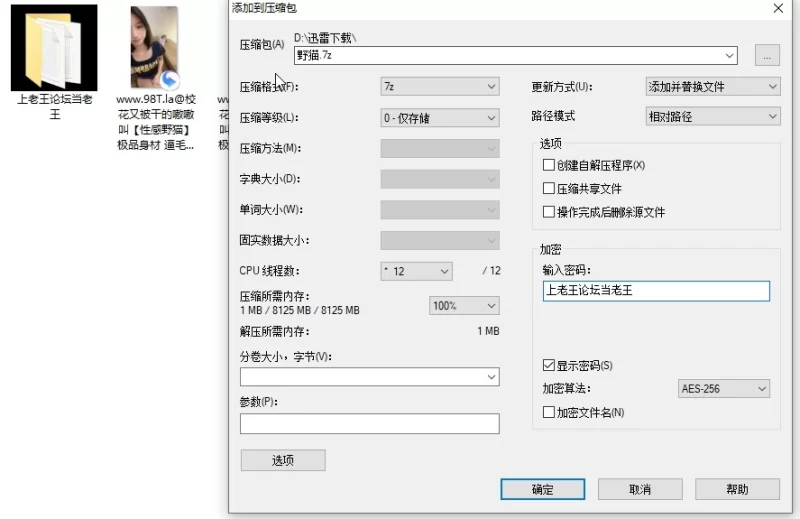Uncheck the 显示密码 checkbox
Screen dimensions: 800x519
(549, 365)
